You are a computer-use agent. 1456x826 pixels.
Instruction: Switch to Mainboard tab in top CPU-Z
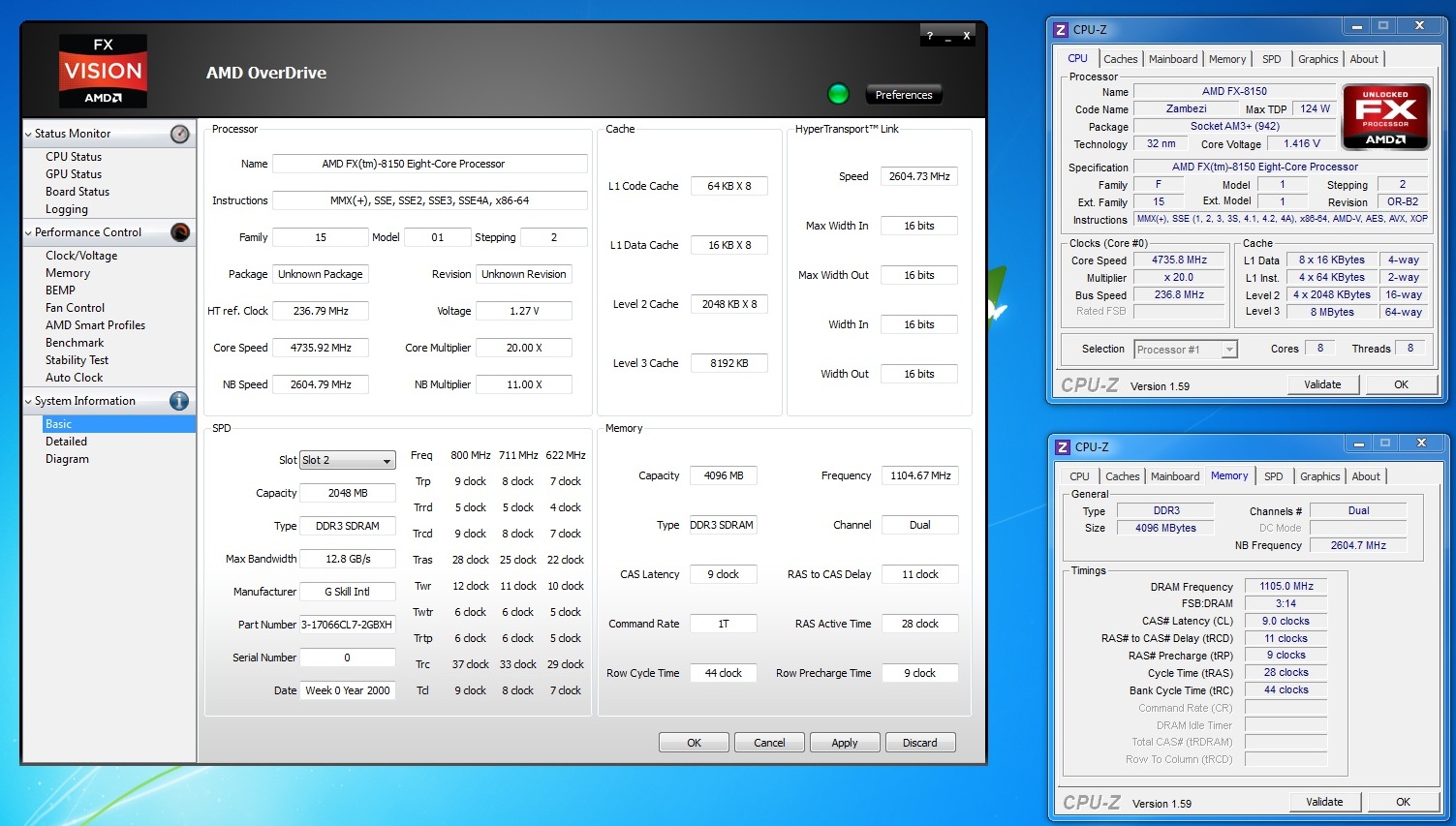(1173, 59)
